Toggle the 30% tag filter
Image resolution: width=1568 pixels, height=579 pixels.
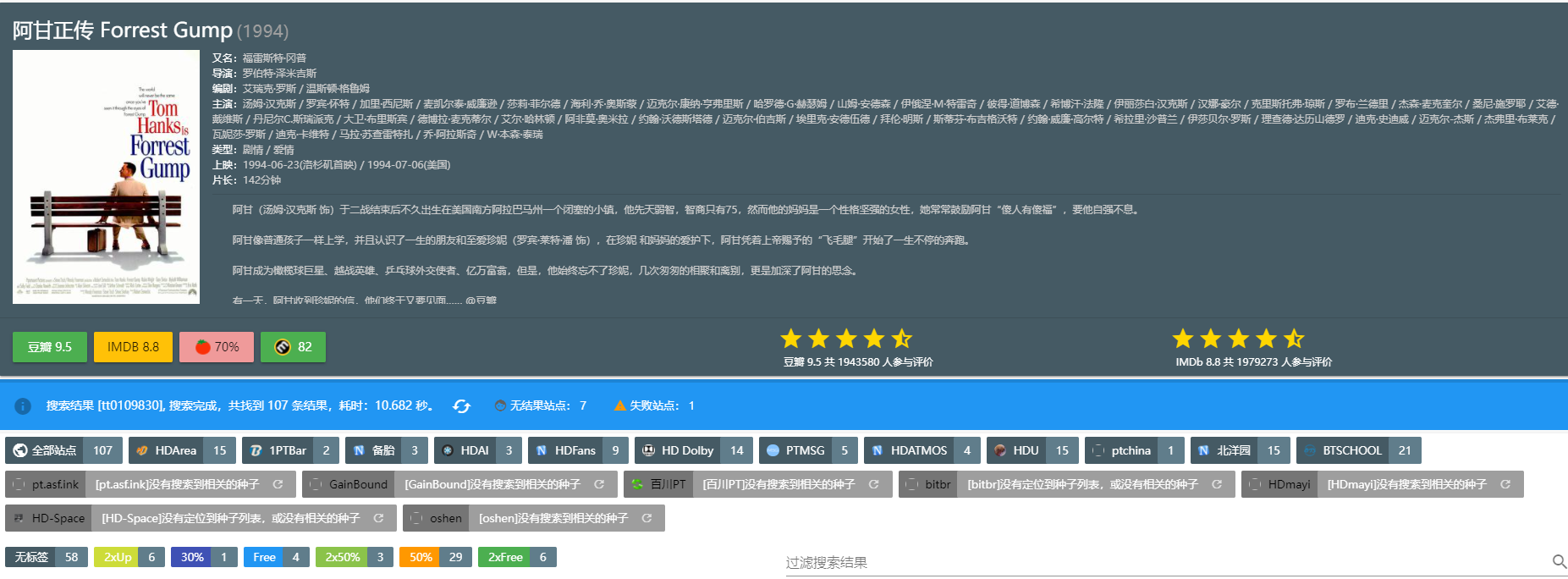click(204, 557)
